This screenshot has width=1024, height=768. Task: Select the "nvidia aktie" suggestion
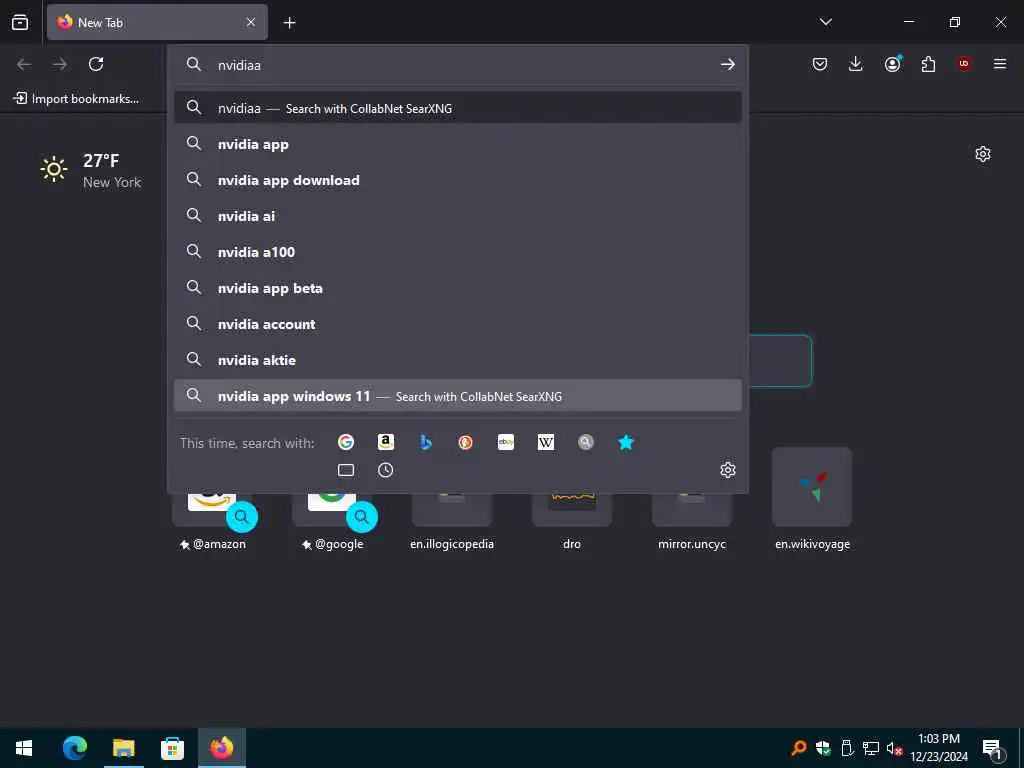pos(458,360)
